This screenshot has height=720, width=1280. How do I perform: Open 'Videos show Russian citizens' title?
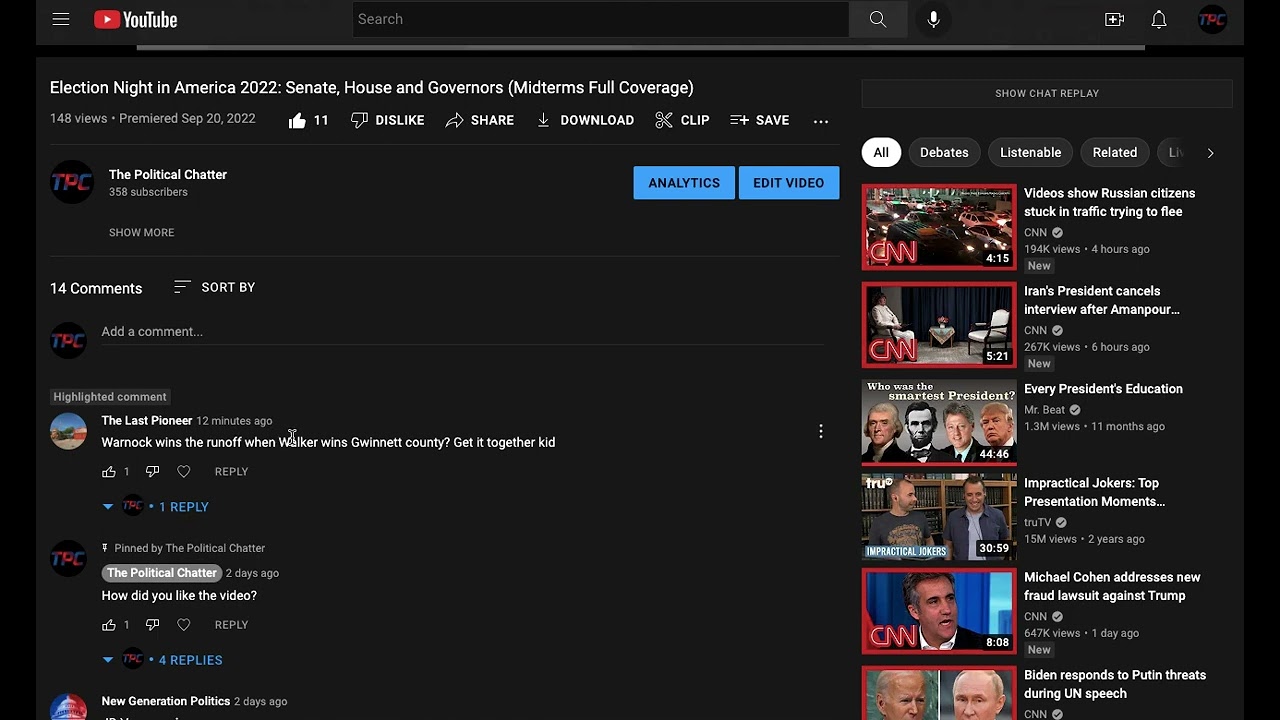coord(1110,202)
